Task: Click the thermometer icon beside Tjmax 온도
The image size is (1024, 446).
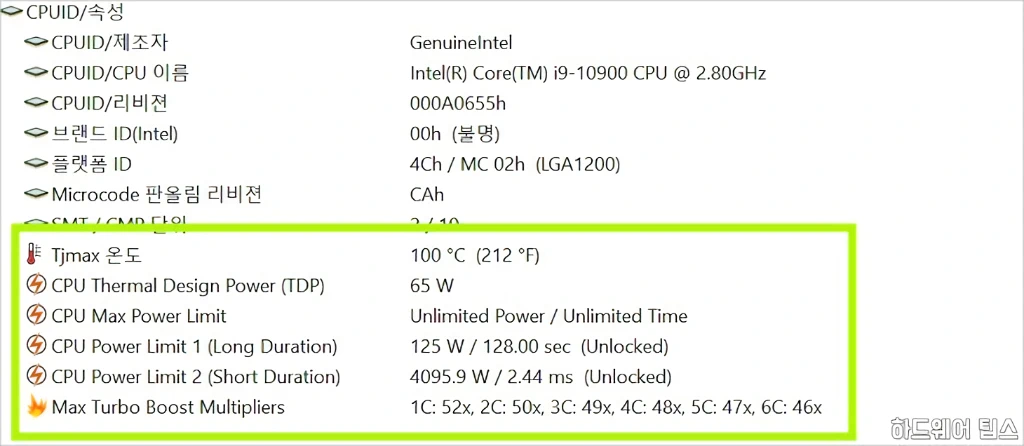Action: 36,255
